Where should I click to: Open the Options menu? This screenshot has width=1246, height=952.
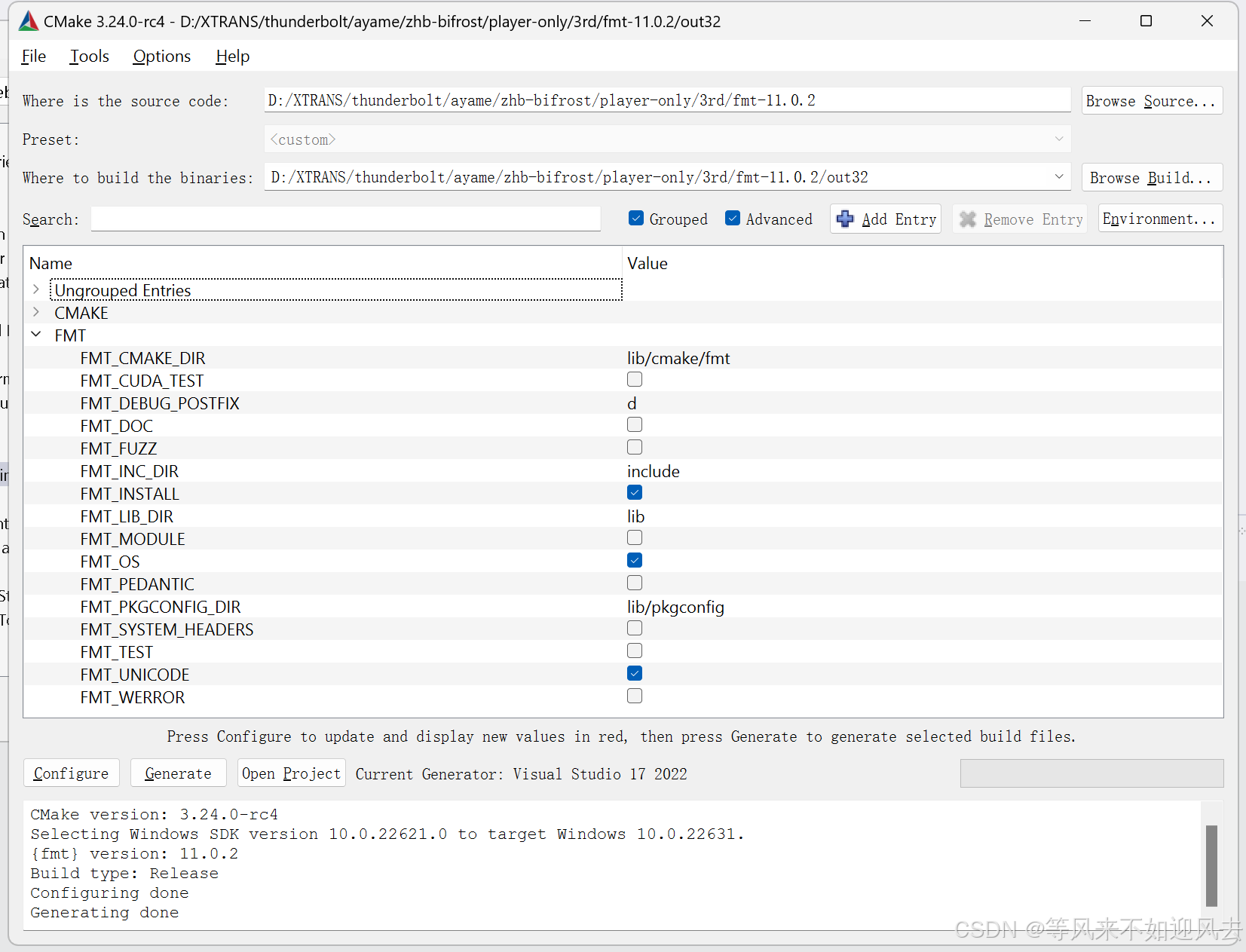(x=162, y=57)
